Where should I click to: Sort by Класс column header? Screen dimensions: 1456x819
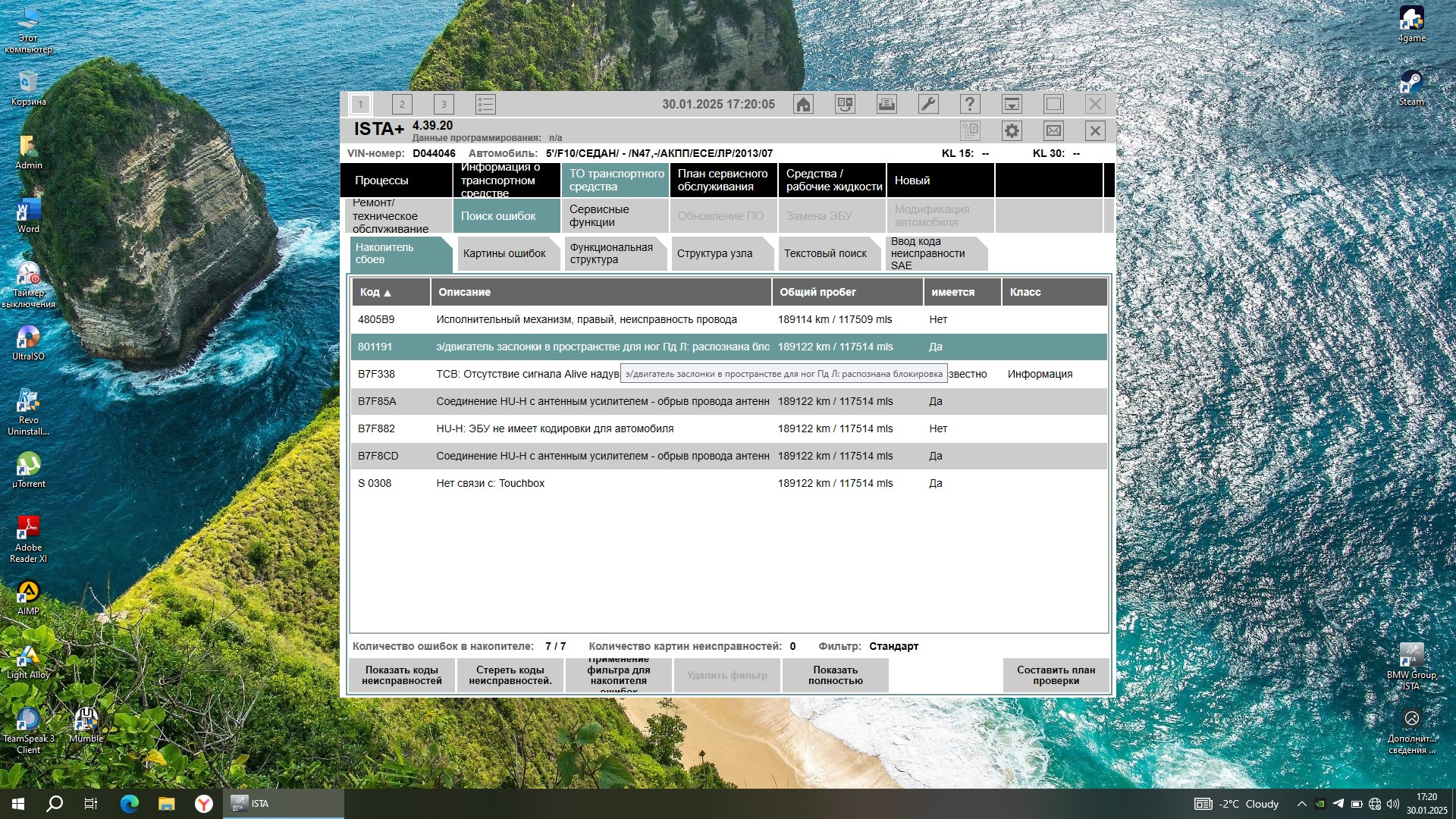coord(1055,292)
